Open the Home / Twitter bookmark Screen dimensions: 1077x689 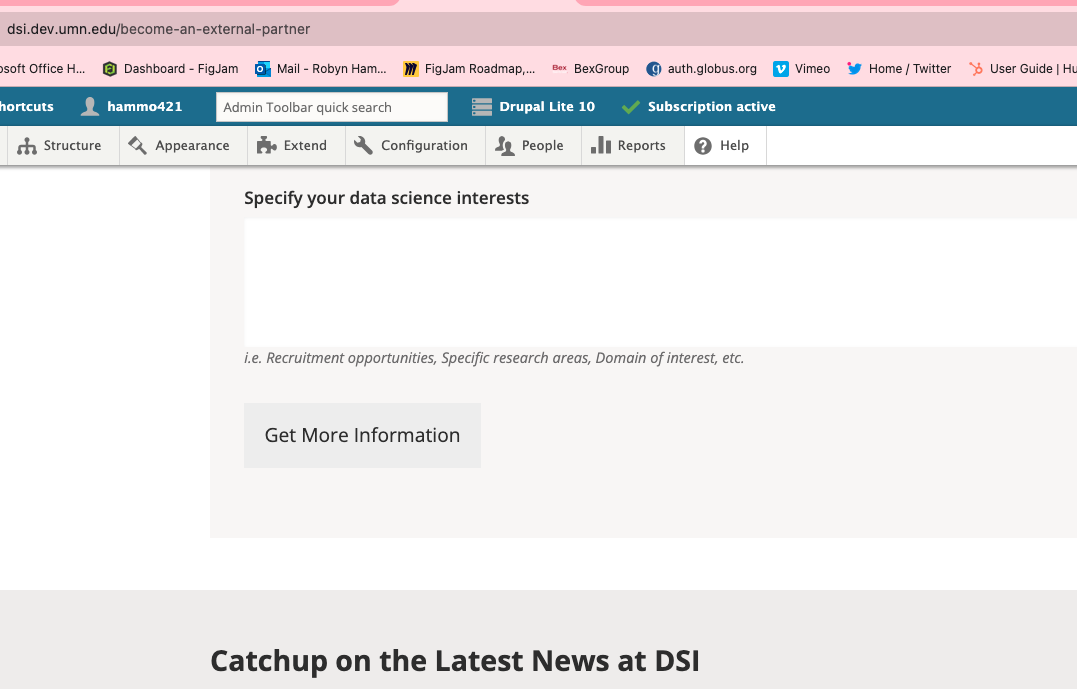point(899,69)
